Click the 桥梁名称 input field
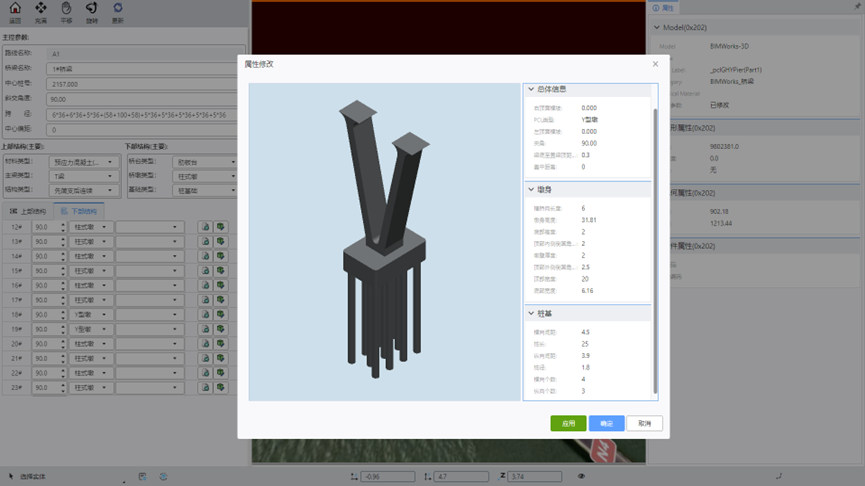The width and height of the screenshot is (865, 486). (146, 69)
